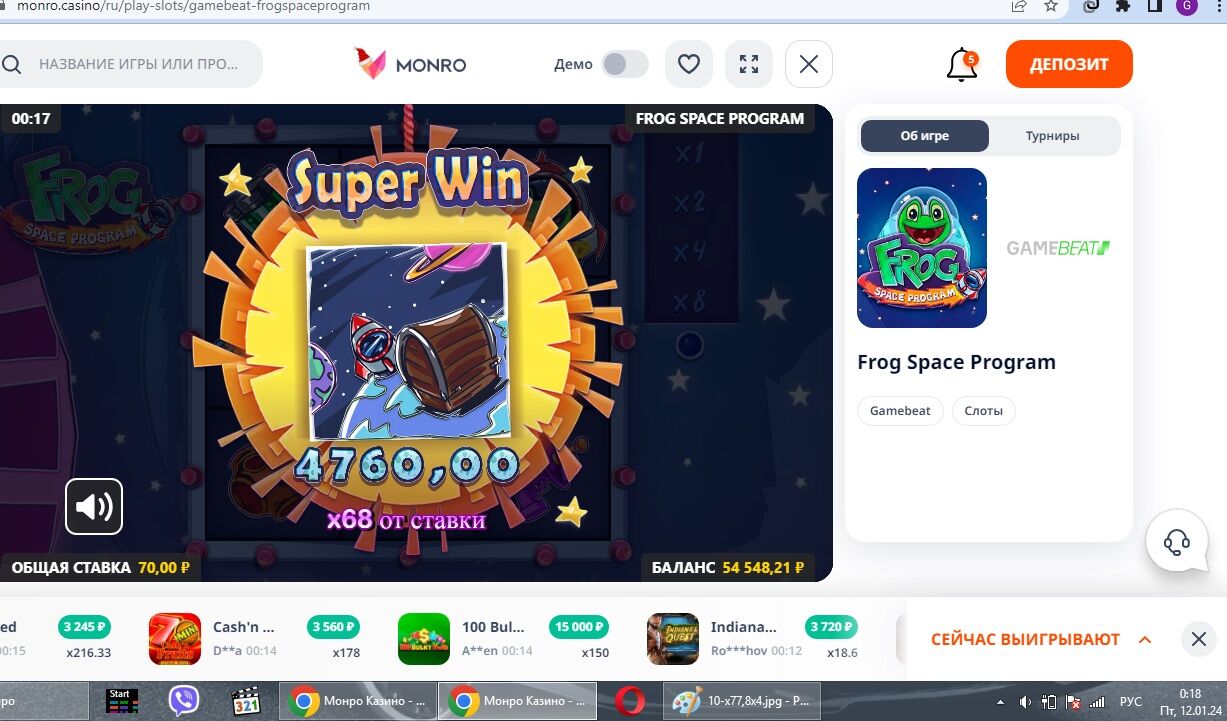Switch to the Турниры tab
The width and height of the screenshot is (1227, 721).
(x=1052, y=136)
